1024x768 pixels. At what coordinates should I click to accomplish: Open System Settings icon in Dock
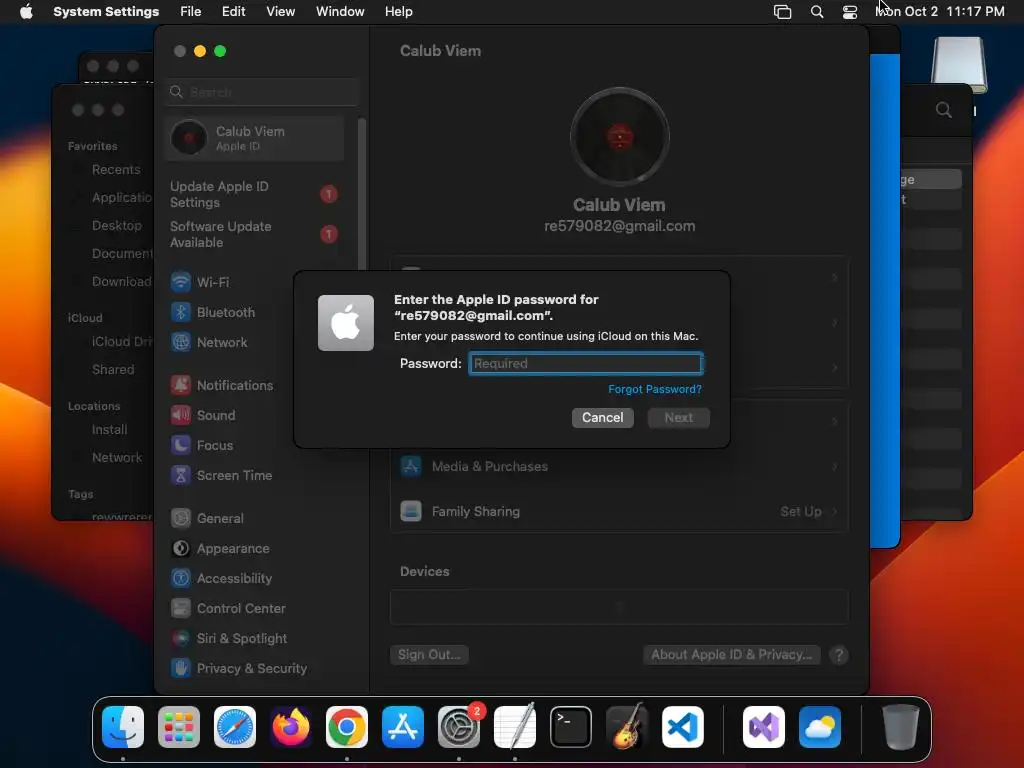[x=459, y=727]
